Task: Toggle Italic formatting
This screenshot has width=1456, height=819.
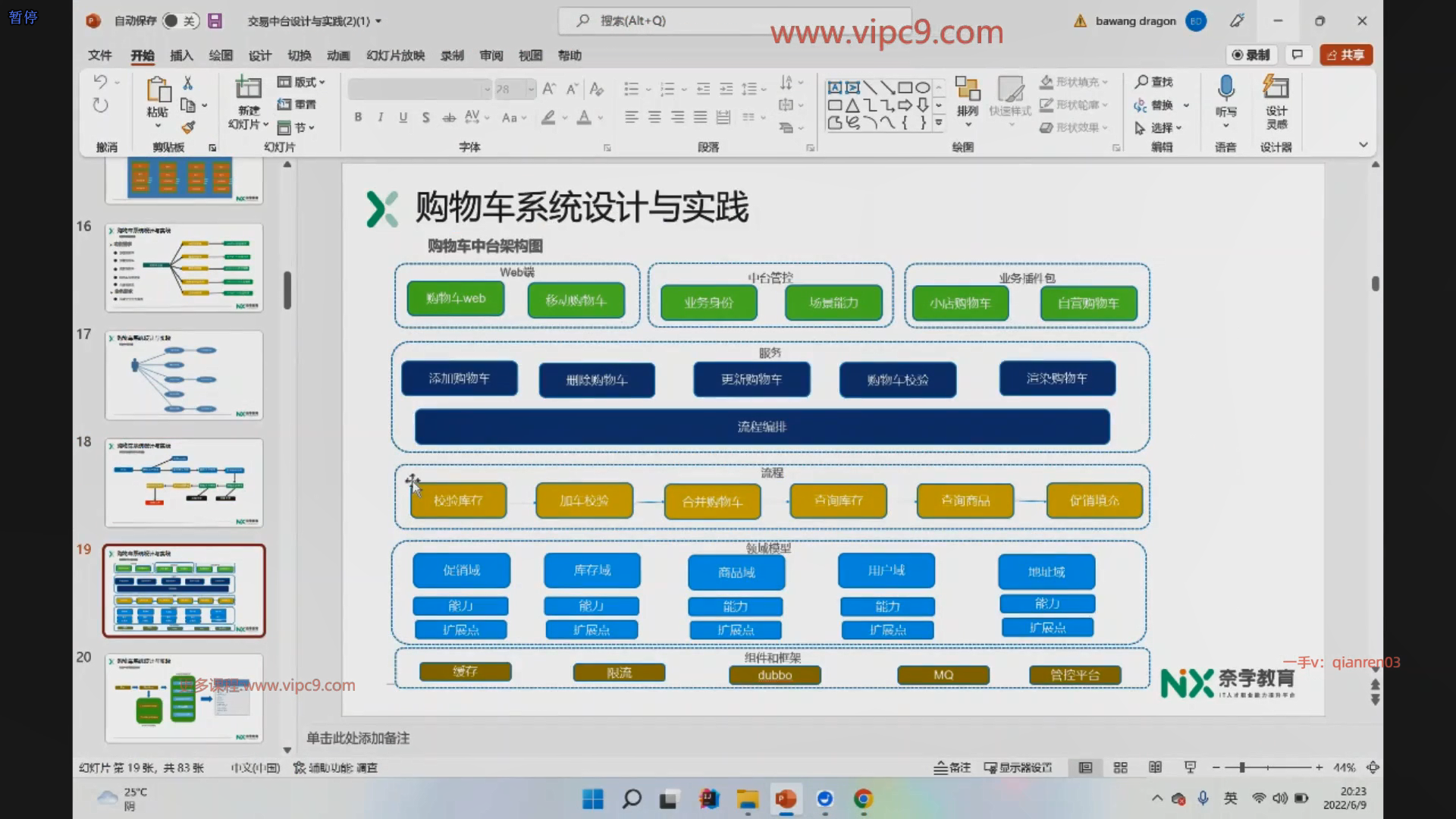Action: pos(381,117)
